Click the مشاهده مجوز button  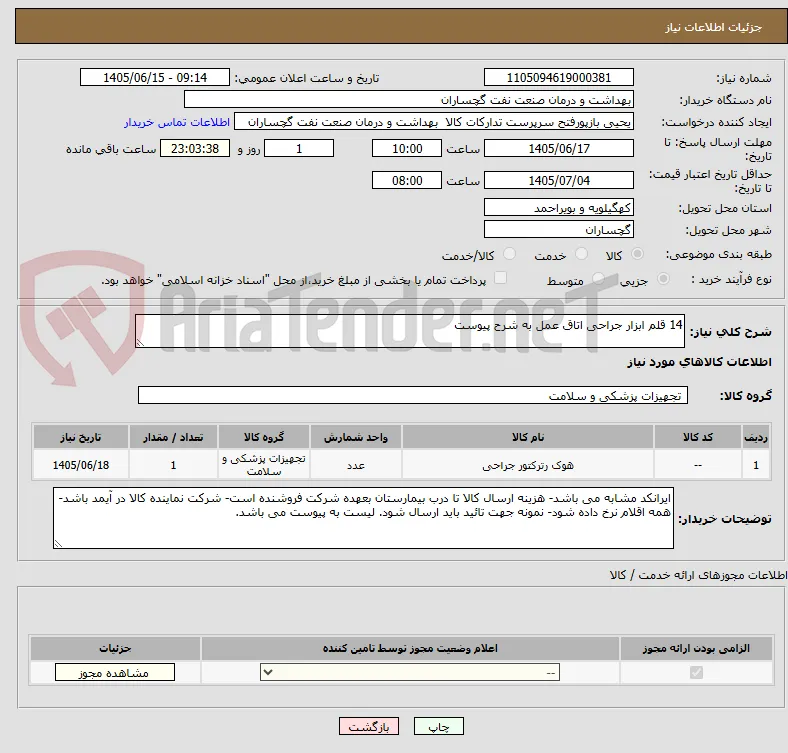coord(115,673)
